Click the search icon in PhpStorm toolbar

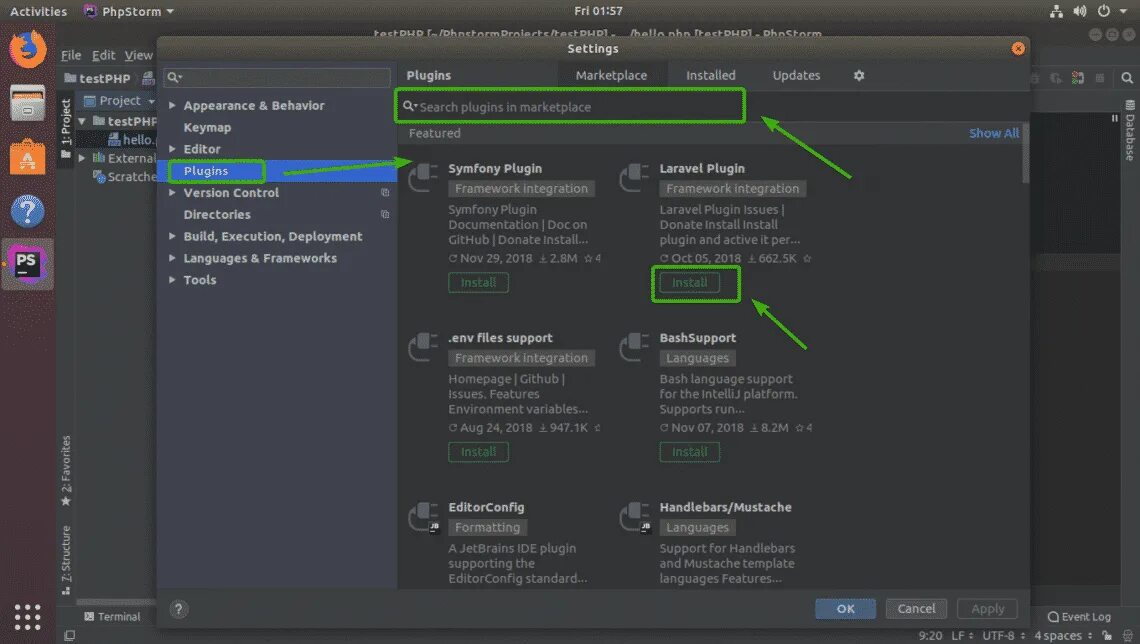coord(1127,78)
